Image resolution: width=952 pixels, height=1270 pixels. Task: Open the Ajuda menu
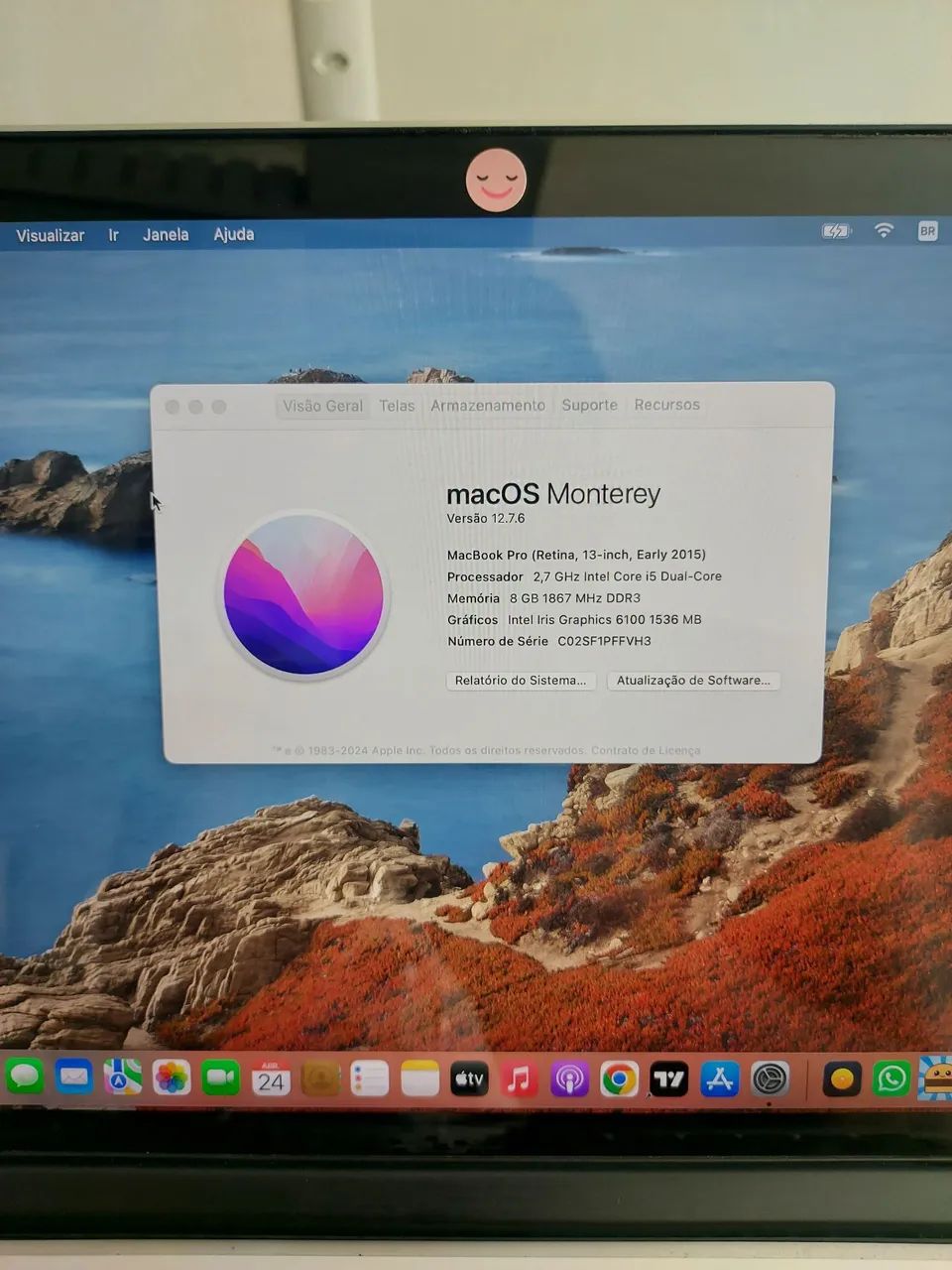pyautogui.click(x=234, y=234)
